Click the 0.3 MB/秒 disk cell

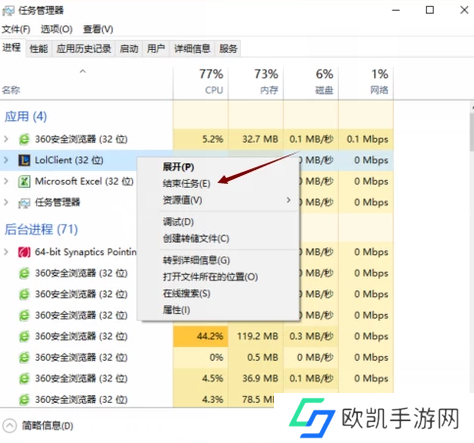pos(311,336)
